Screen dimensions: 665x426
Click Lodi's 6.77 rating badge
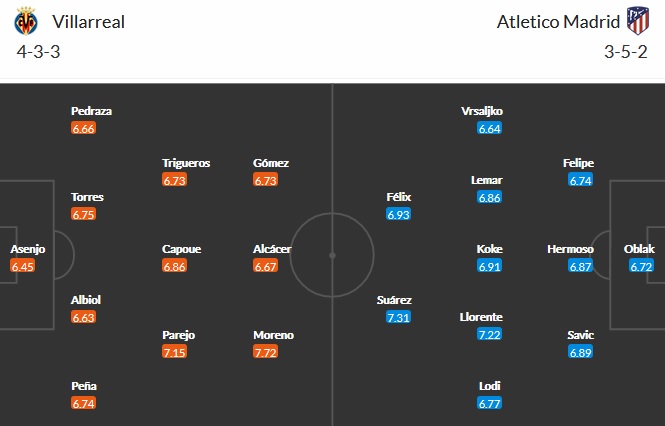[490, 403]
